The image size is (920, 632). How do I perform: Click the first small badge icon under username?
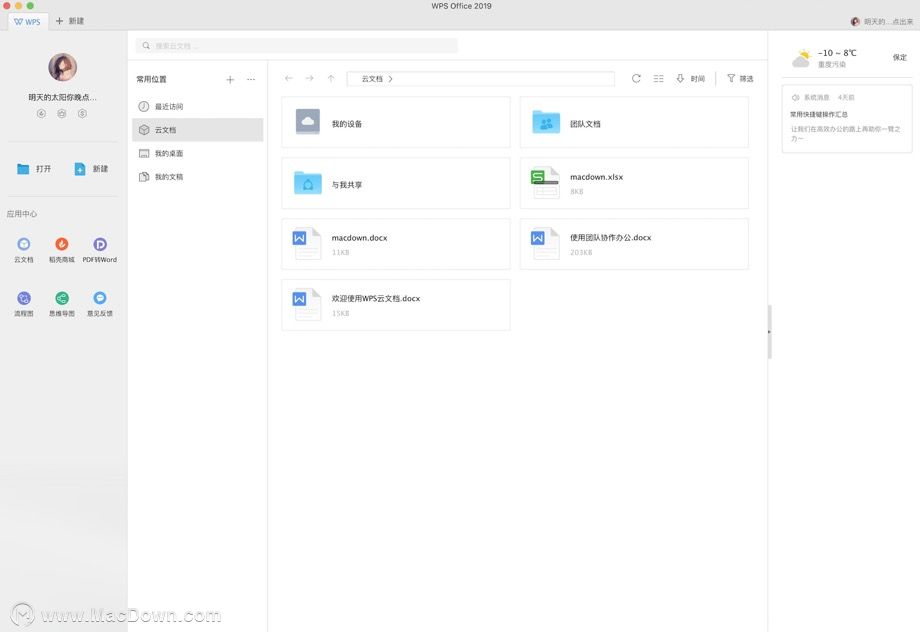tap(41, 113)
